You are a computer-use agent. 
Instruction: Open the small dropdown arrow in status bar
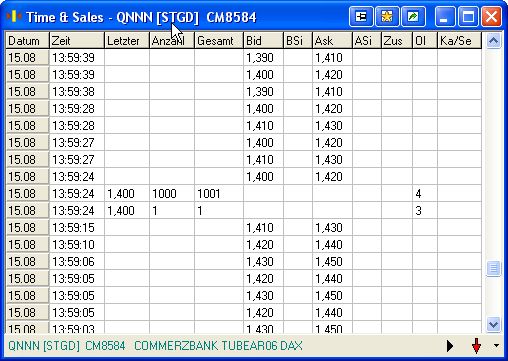[x=497, y=346]
